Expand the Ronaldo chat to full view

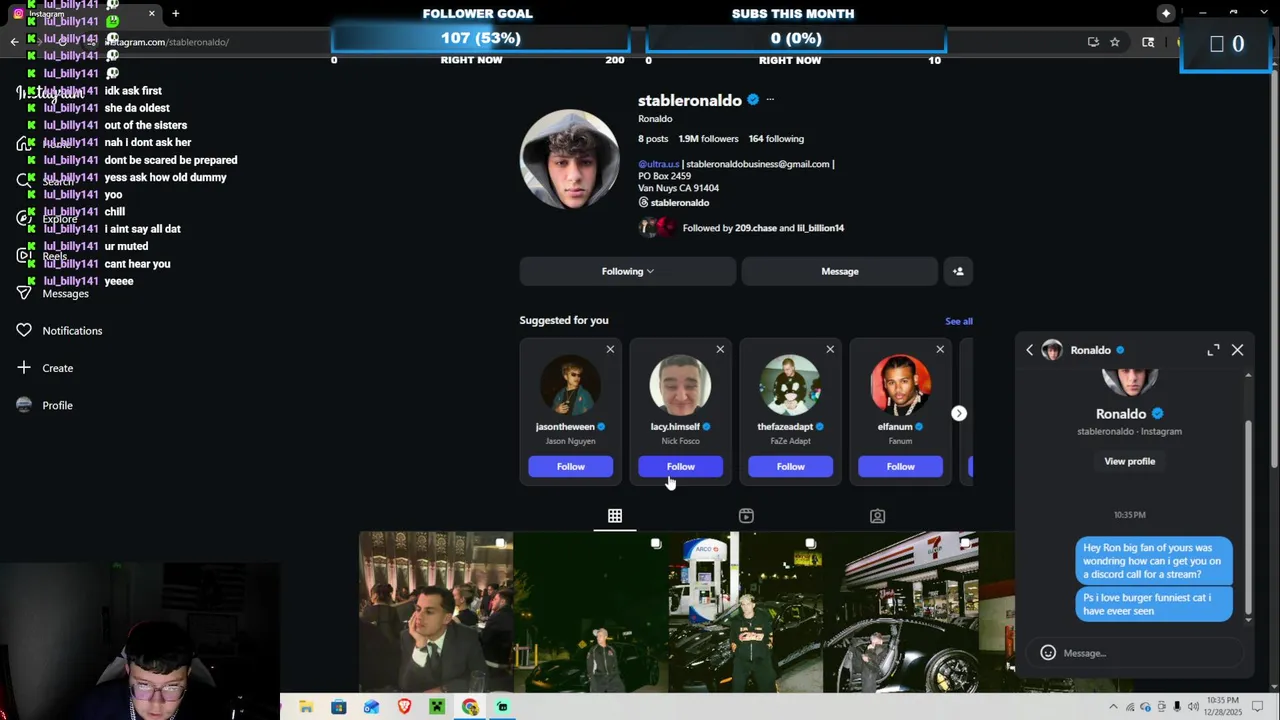click(1213, 350)
